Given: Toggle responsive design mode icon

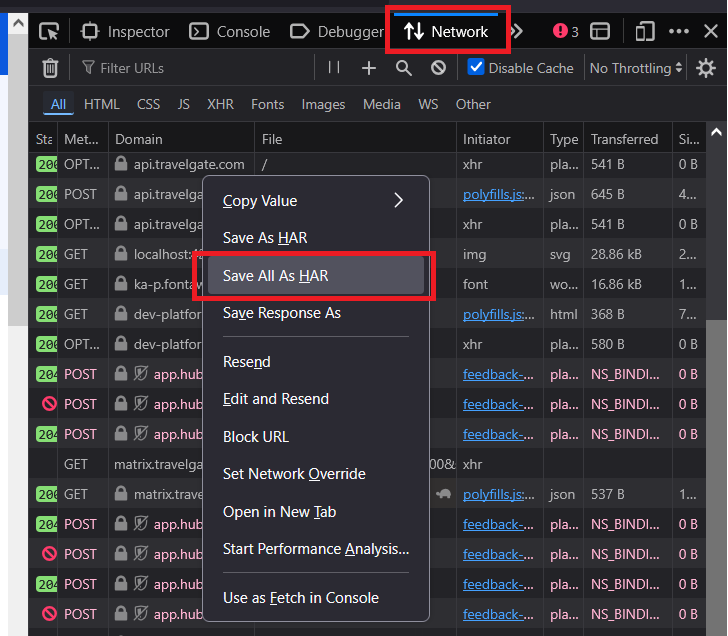Looking at the screenshot, I should pos(644,32).
